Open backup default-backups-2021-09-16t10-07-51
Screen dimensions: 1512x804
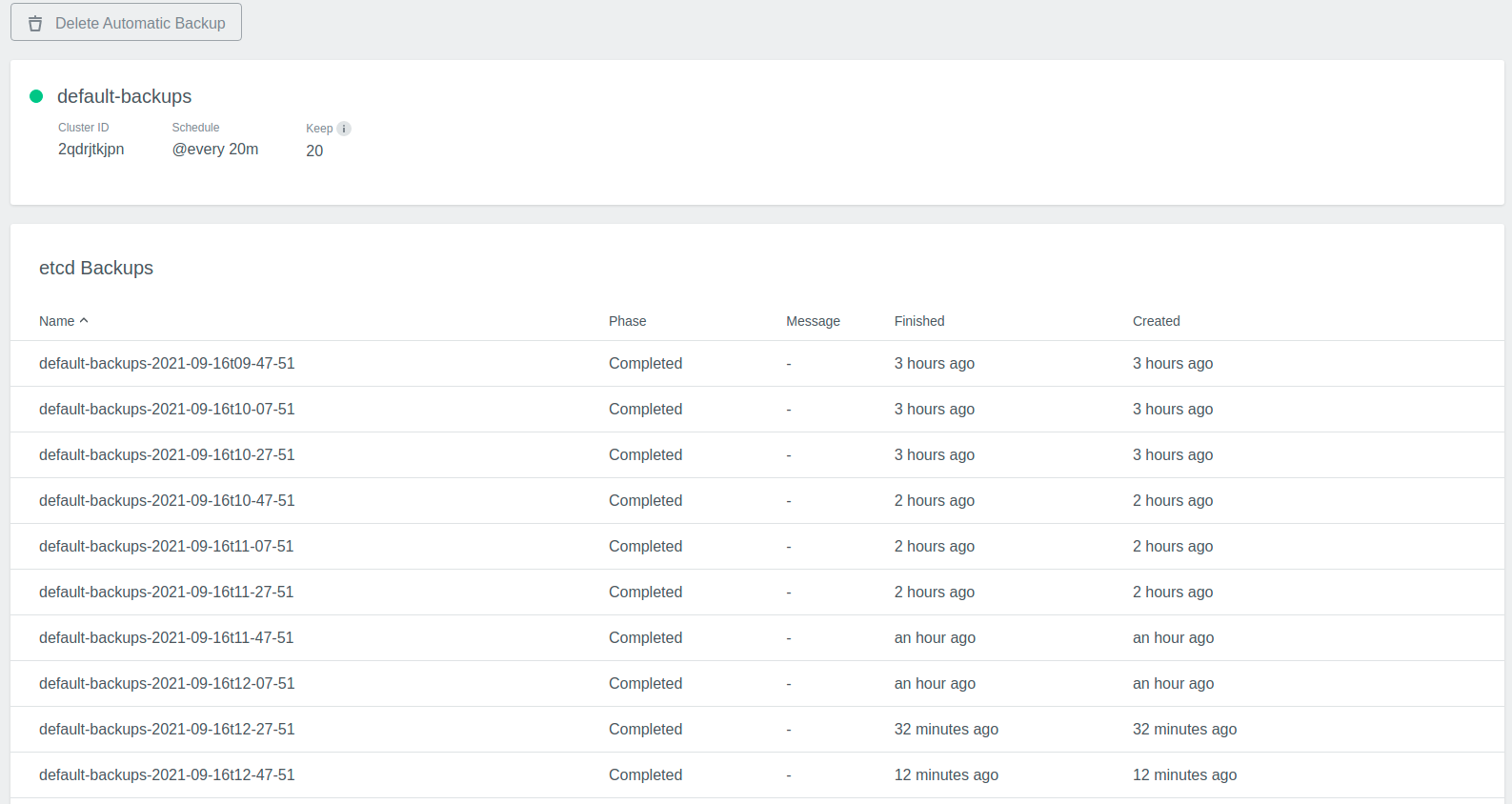(167, 409)
